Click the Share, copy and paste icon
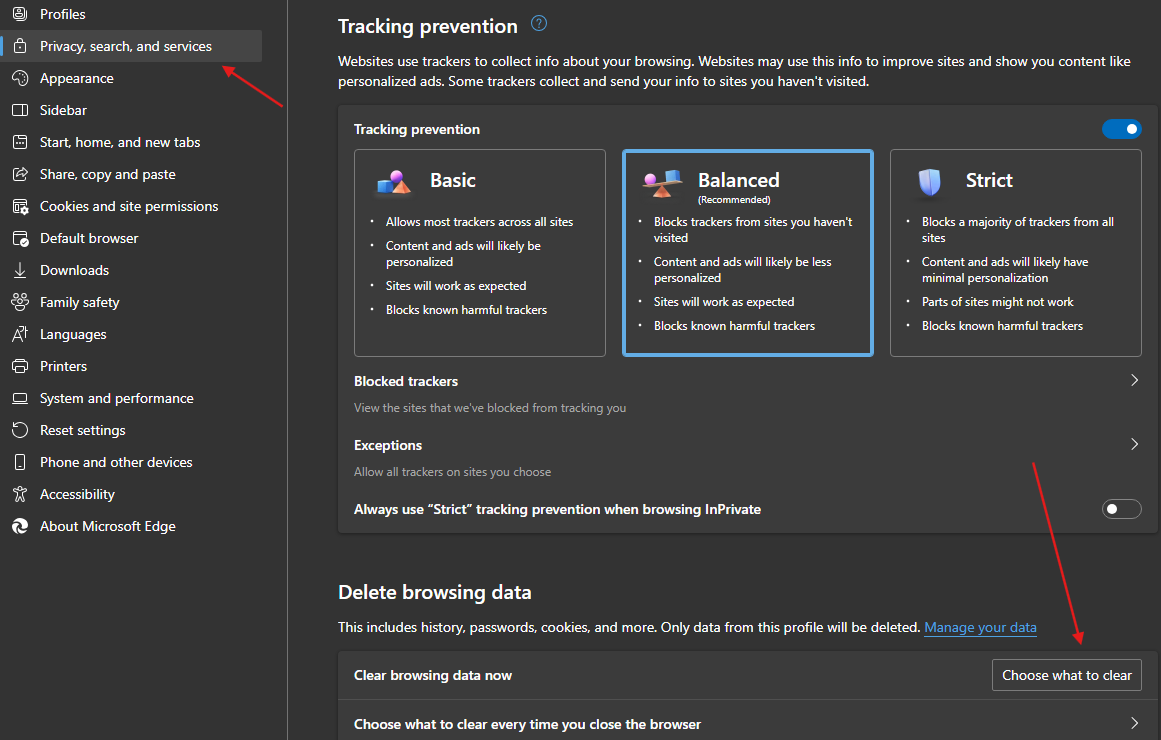This screenshot has width=1161, height=740. point(20,174)
